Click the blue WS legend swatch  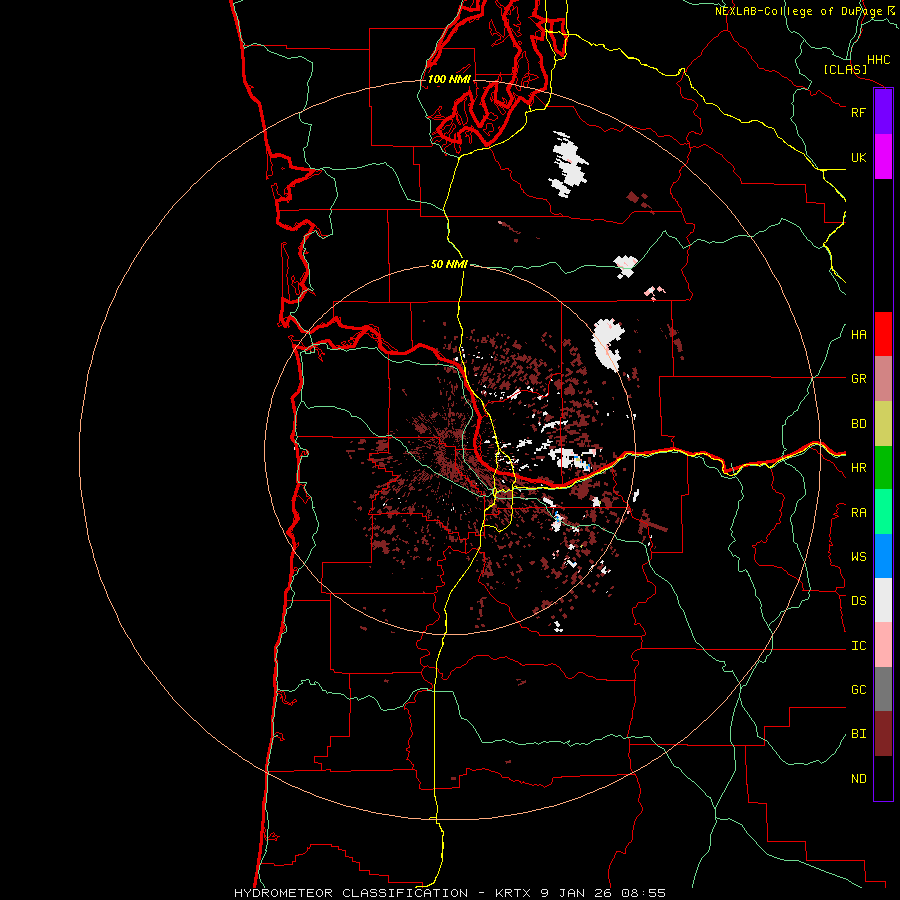883,556
